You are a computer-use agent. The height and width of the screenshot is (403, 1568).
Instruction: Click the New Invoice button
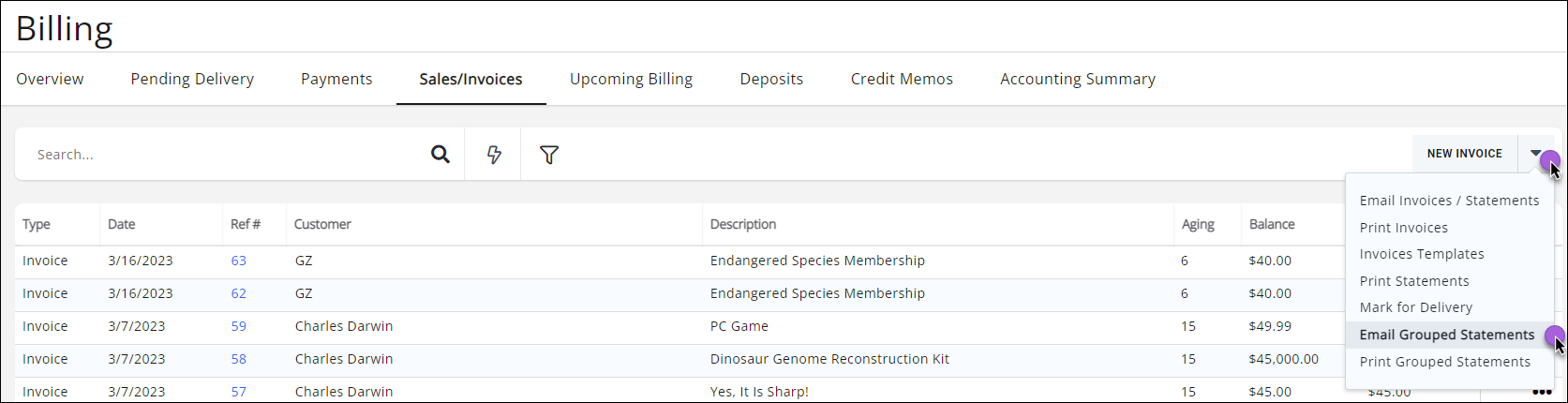tap(1464, 154)
